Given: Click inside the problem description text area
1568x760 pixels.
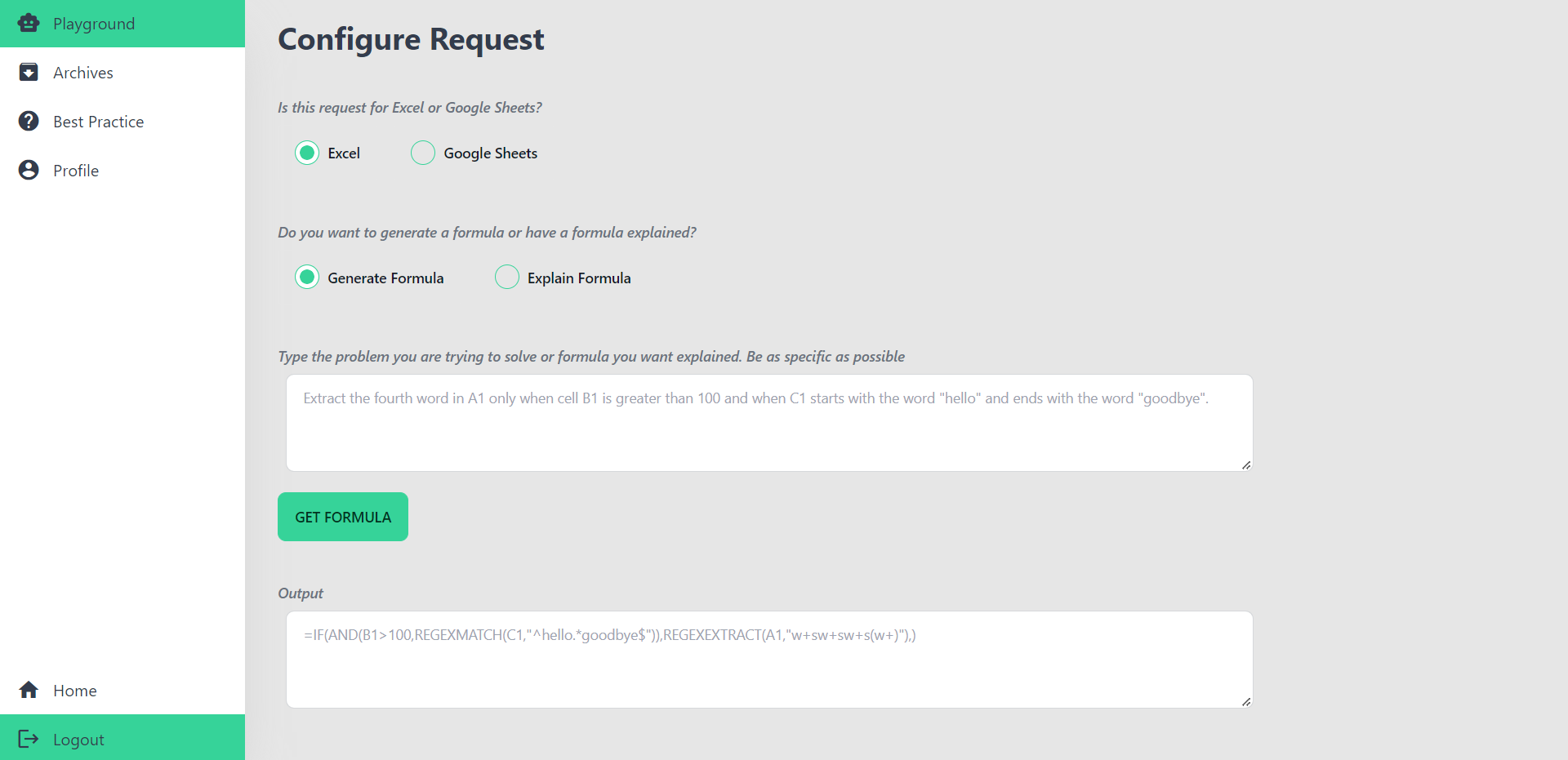Looking at the screenshot, I should (768, 423).
